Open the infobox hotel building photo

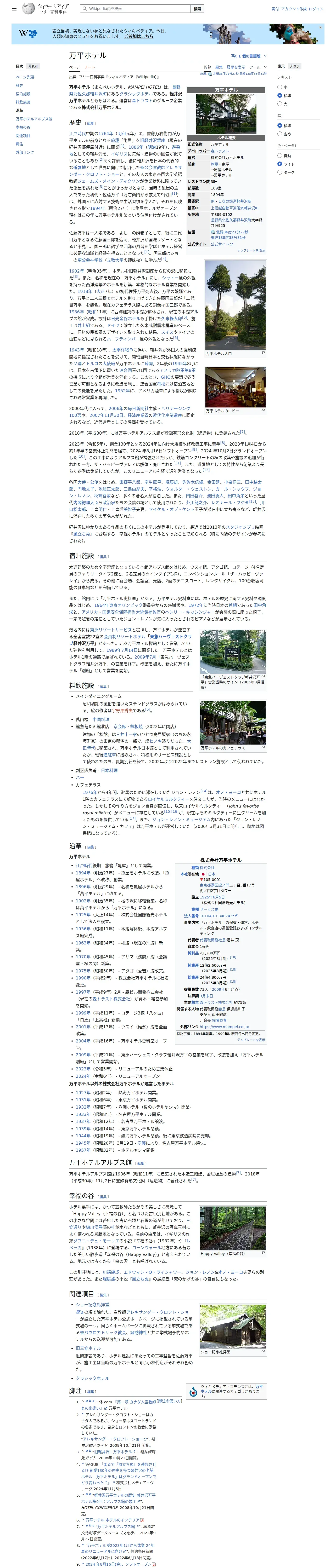(x=226, y=114)
